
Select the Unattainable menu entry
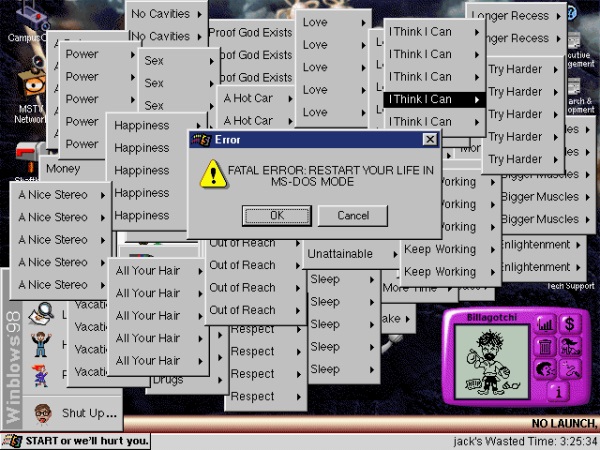[x=351, y=254]
